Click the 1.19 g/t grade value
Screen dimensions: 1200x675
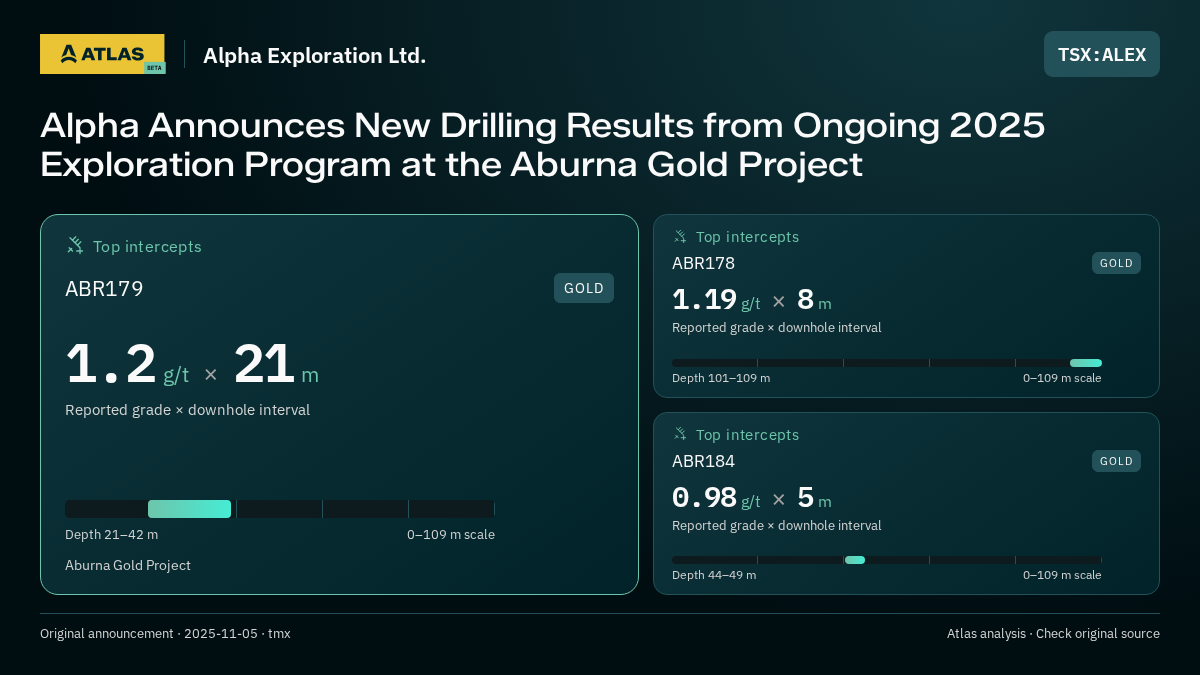pos(716,300)
